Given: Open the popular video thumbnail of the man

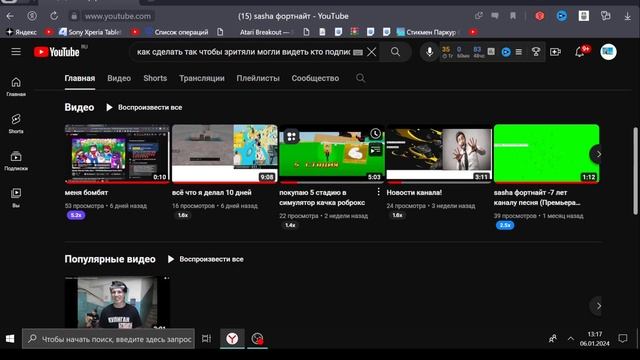Looking at the screenshot, I should pos(117,302).
